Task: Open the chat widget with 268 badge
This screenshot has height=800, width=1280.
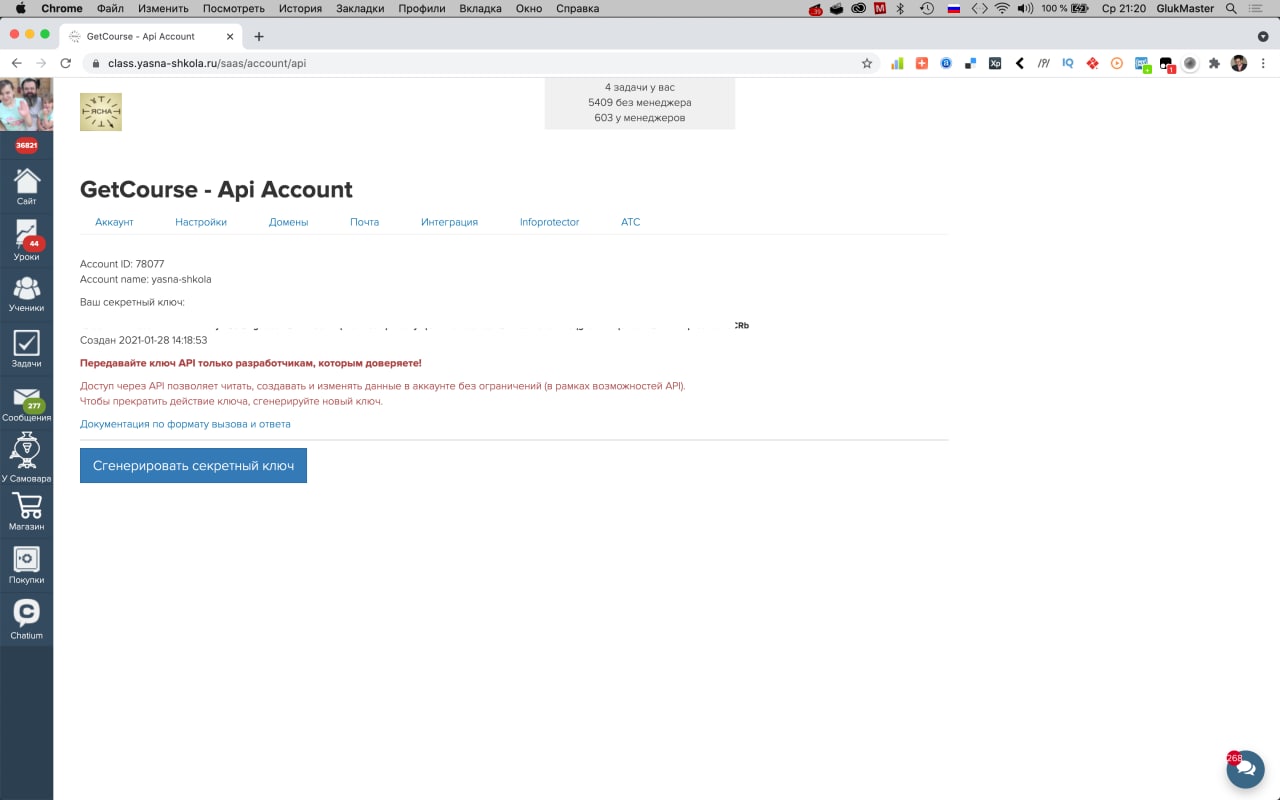Action: [x=1245, y=769]
